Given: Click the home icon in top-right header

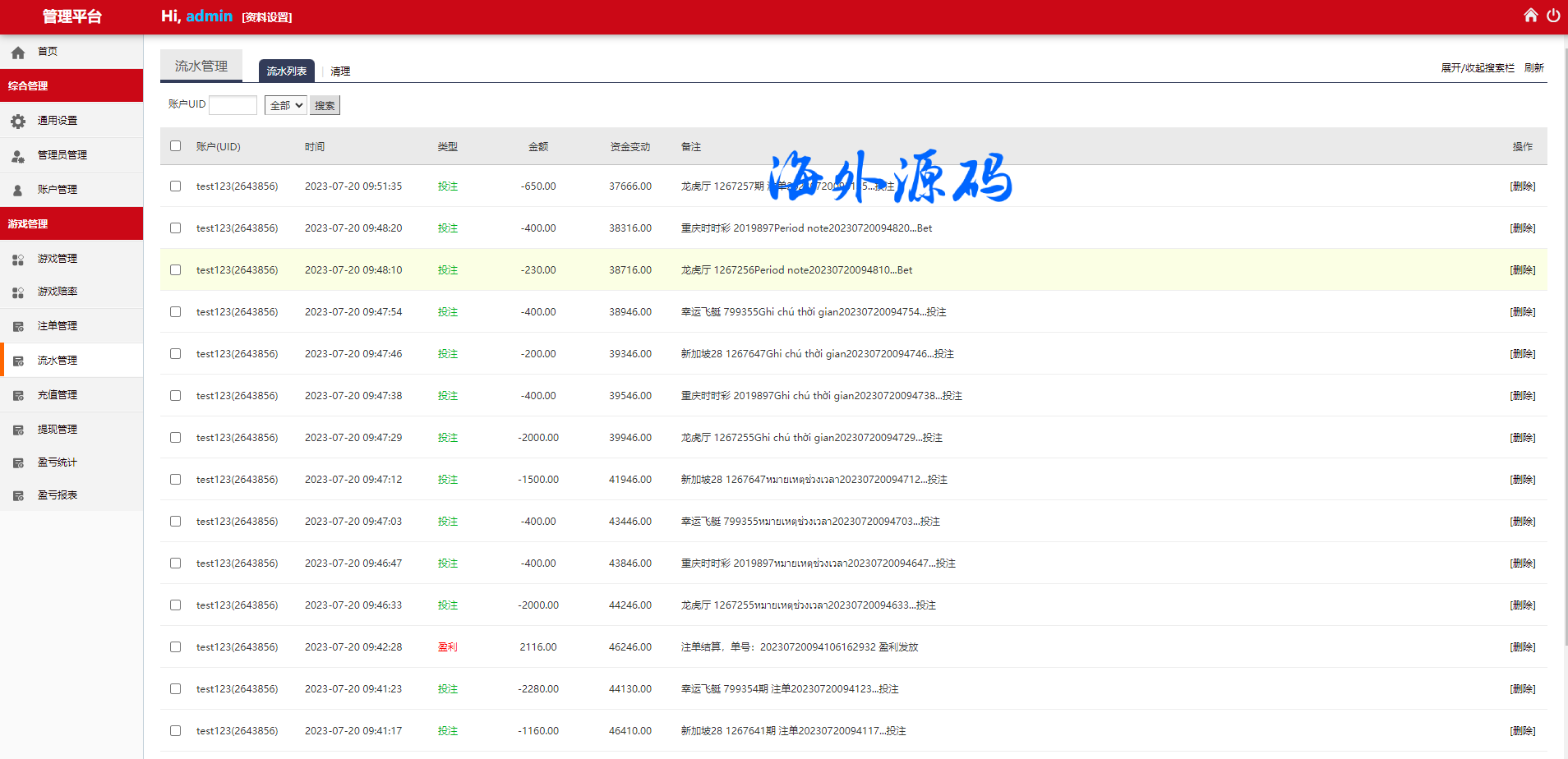Looking at the screenshot, I should click(1530, 16).
